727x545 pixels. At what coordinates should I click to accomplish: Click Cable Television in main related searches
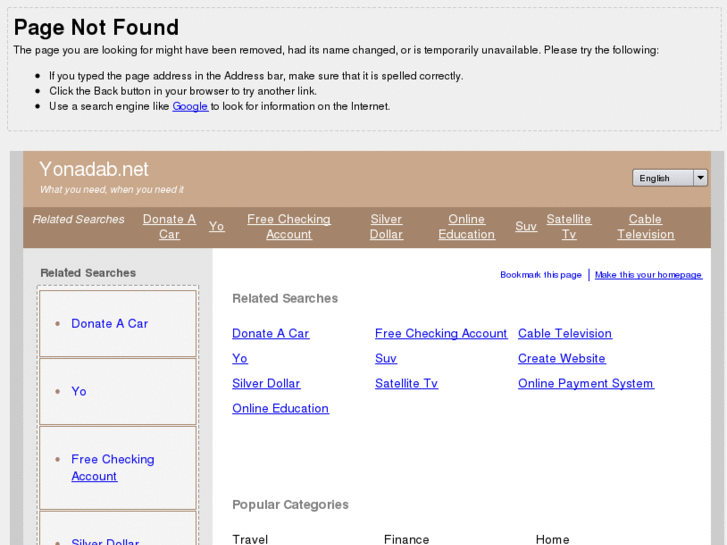(x=564, y=334)
